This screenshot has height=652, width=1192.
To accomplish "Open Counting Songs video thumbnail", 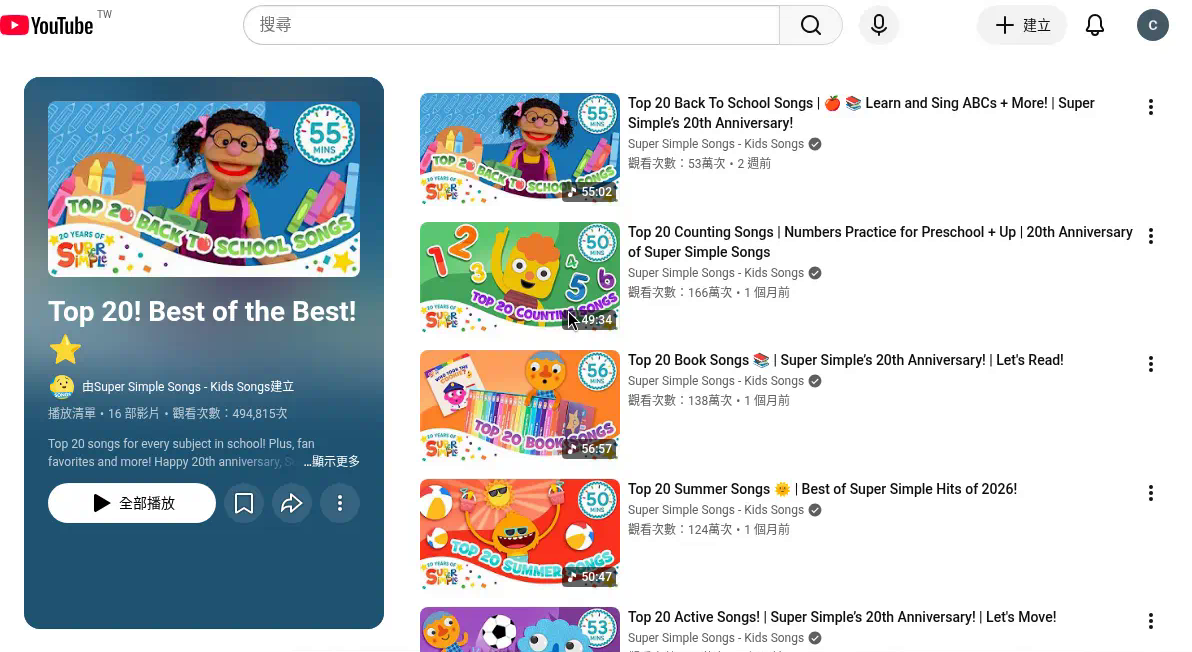I will tap(520, 277).
